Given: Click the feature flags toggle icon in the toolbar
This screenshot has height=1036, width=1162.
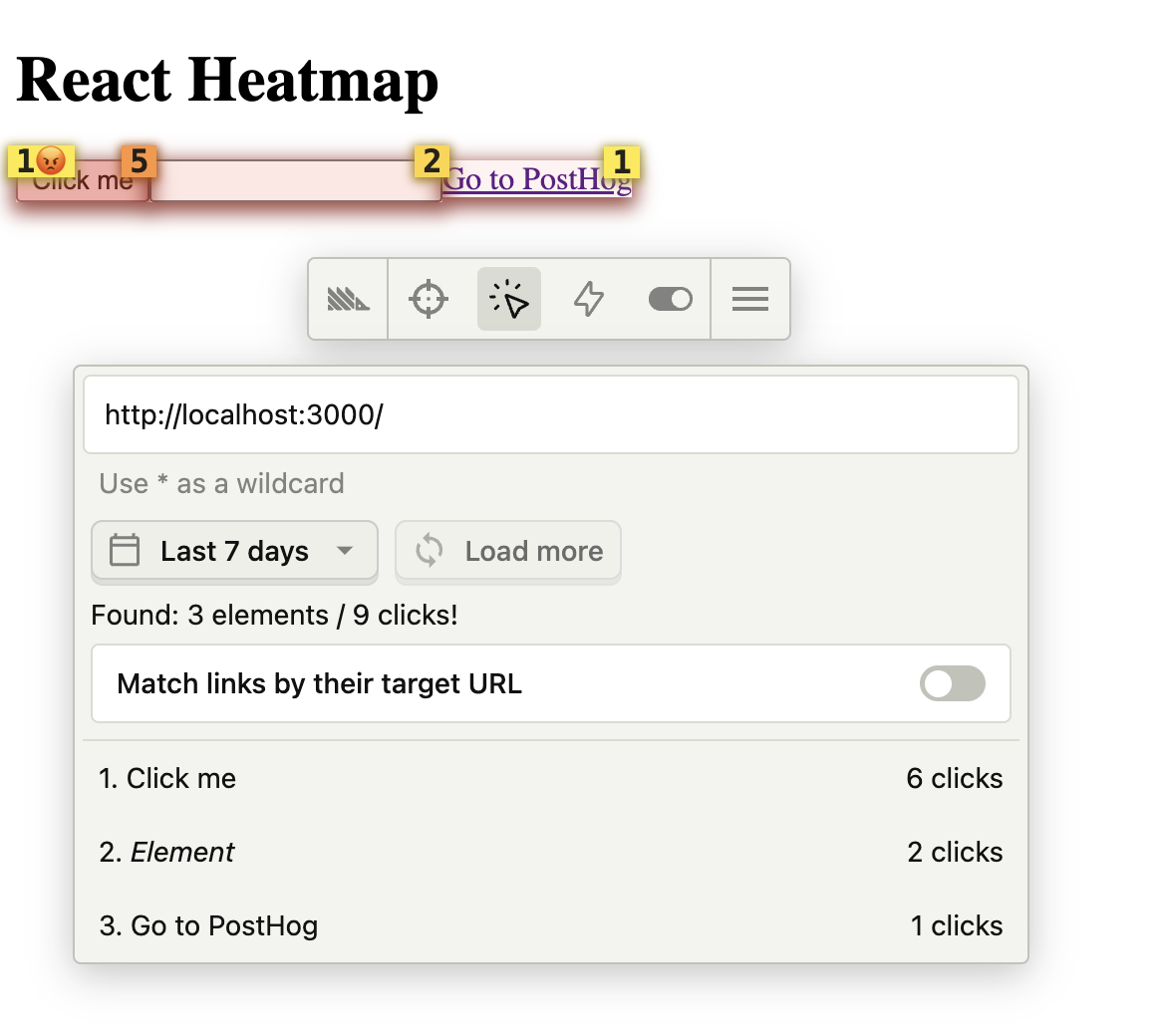Looking at the screenshot, I should tap(670, 298).
